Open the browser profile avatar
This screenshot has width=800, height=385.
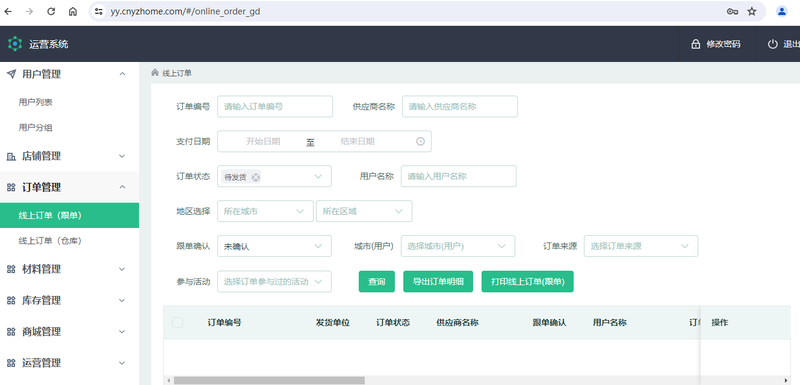click(x=782, y=11)
